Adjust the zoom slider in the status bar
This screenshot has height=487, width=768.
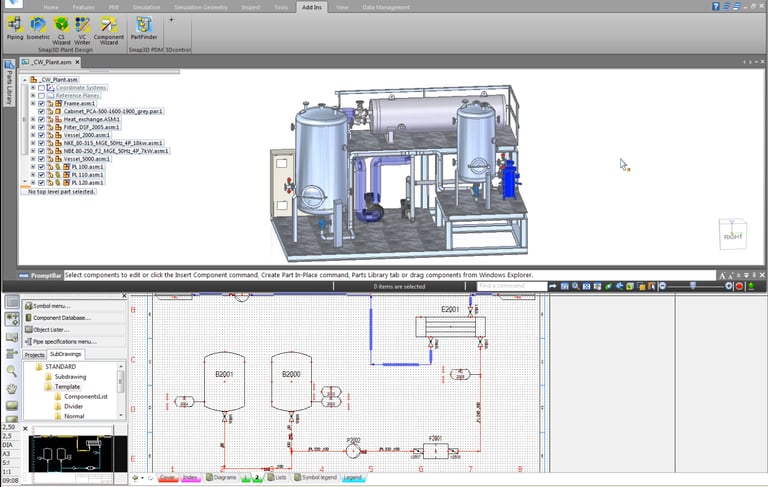tap(694, 286)
